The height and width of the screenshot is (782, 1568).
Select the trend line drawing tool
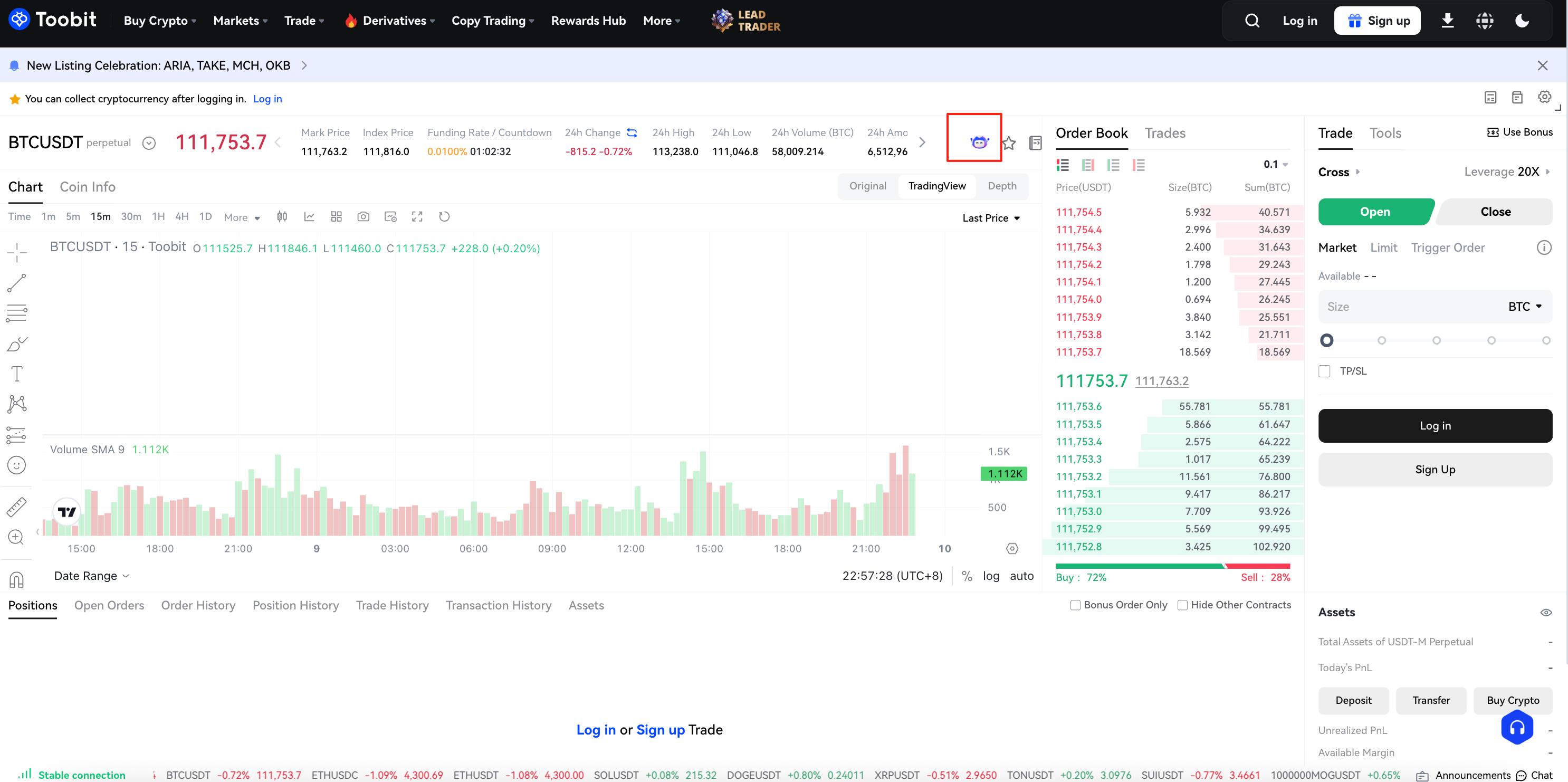16,282
